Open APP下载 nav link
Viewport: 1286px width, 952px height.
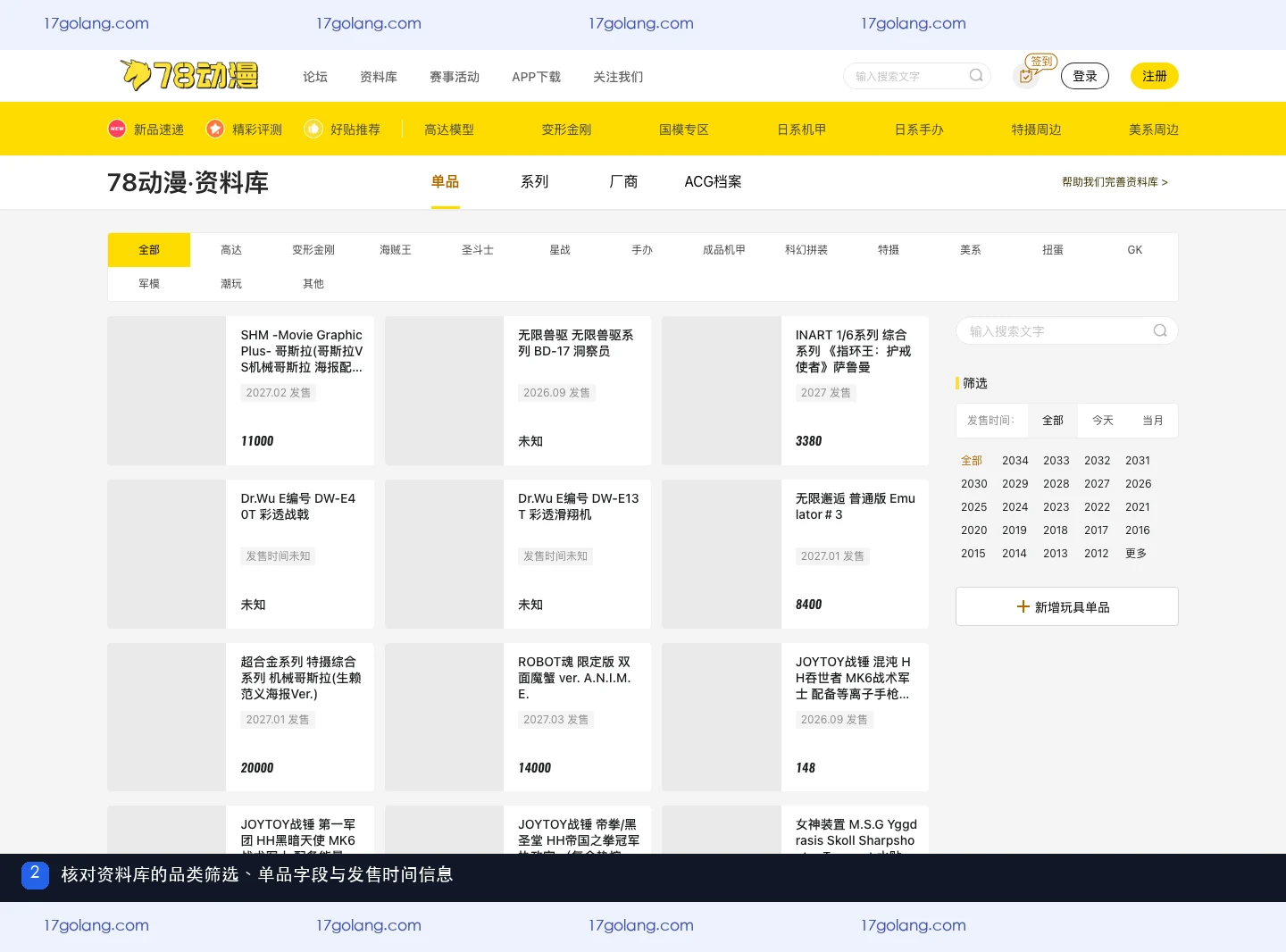(536, 77)
